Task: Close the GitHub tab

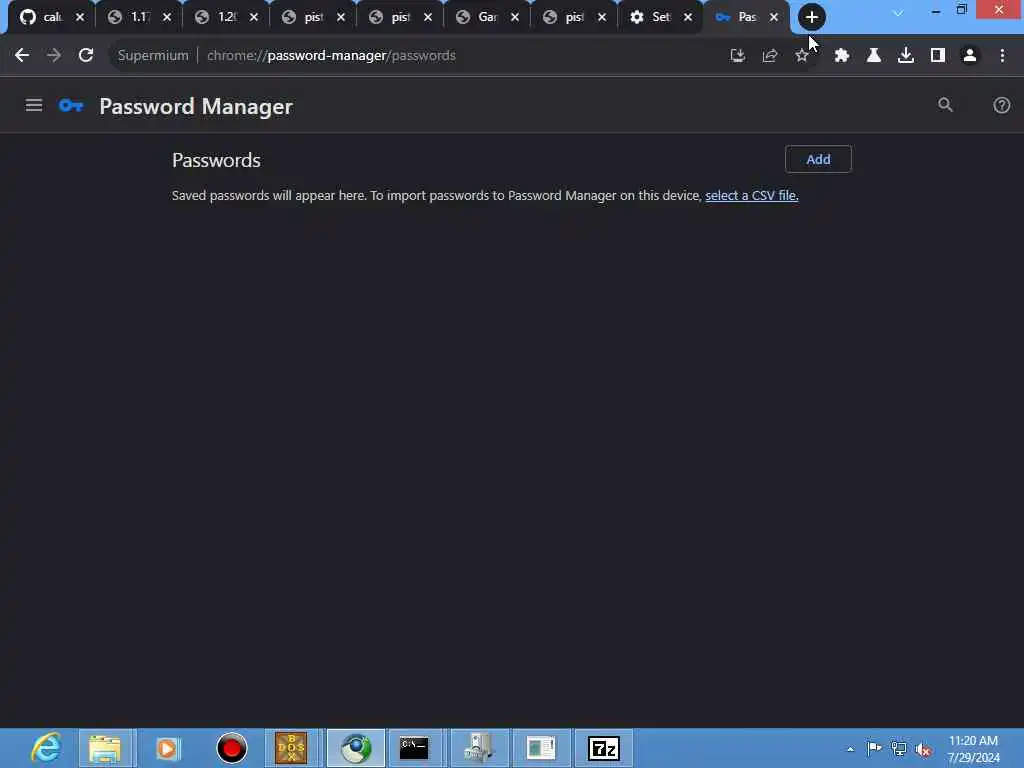Action: point(80,17)
